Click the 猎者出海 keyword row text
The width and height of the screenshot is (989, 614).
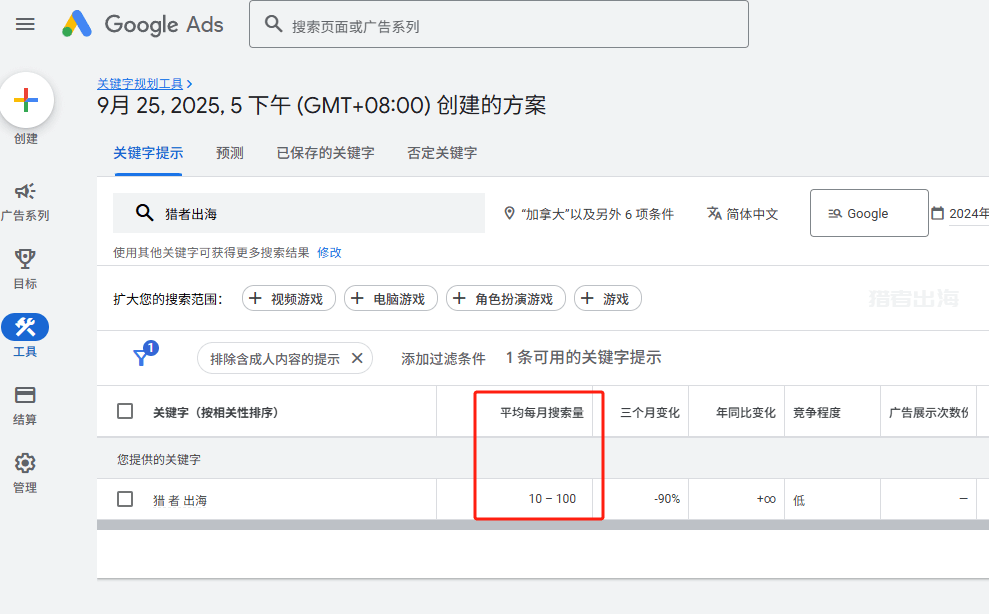coord(180,500)
